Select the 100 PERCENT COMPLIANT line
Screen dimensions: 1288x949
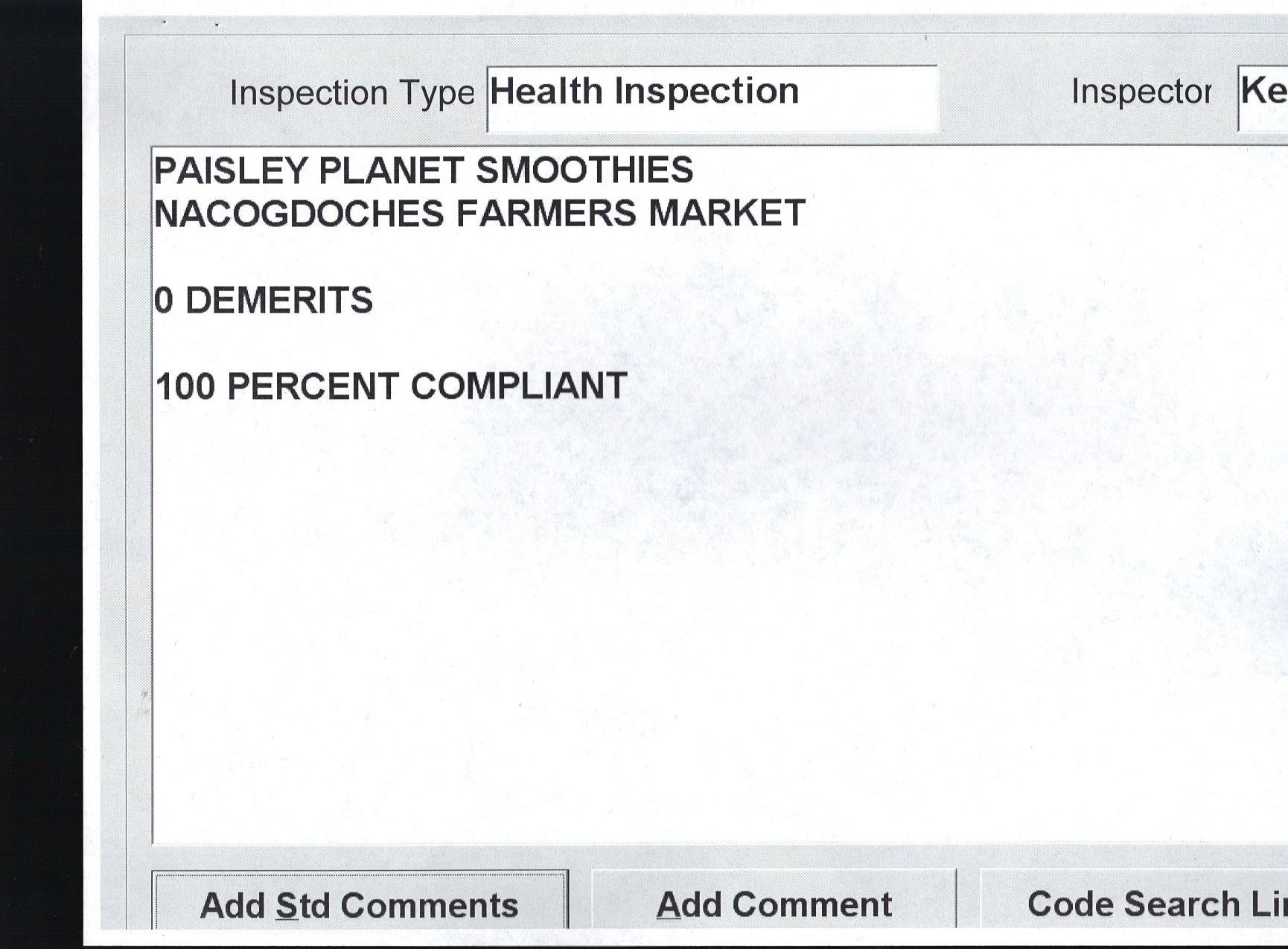391,386
